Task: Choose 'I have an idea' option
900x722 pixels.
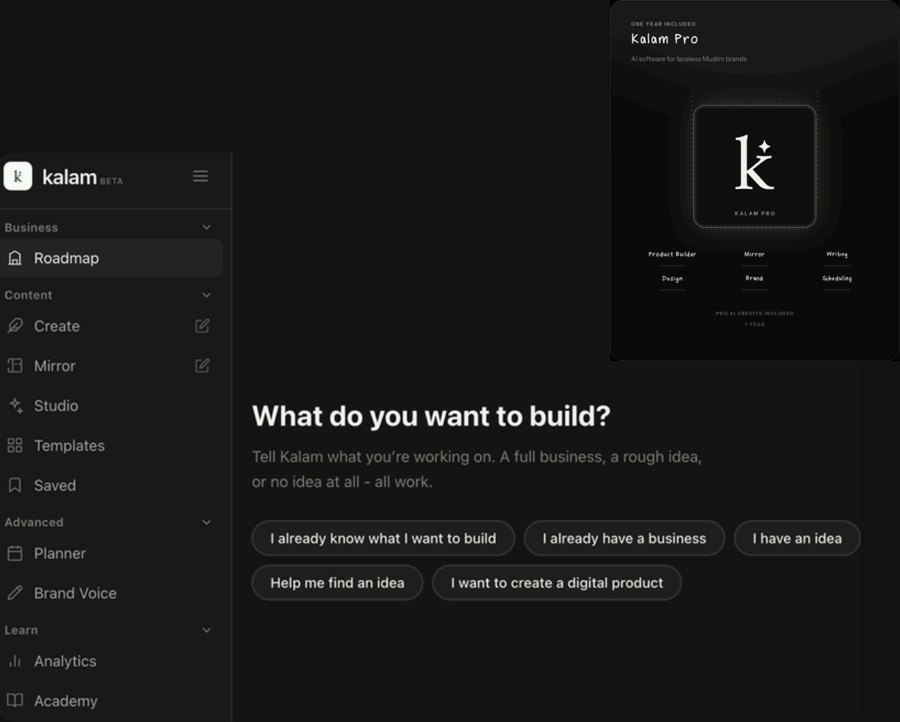Action: 797,538
